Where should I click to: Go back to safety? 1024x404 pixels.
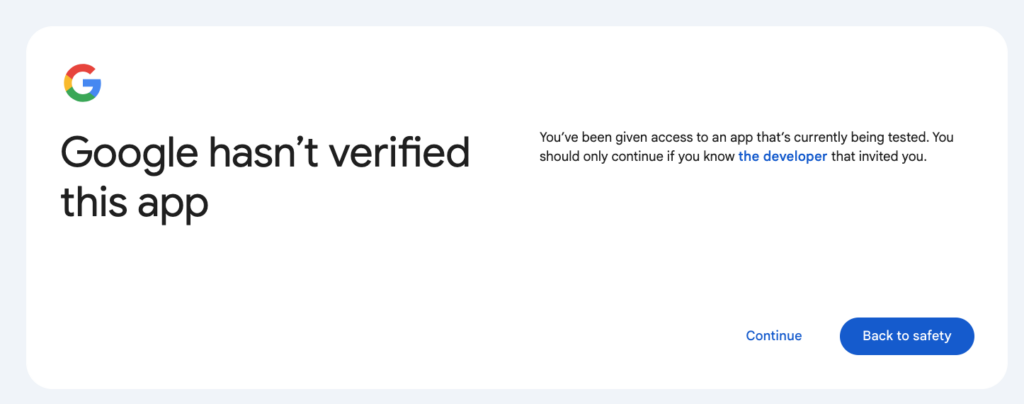coord(906,336)
